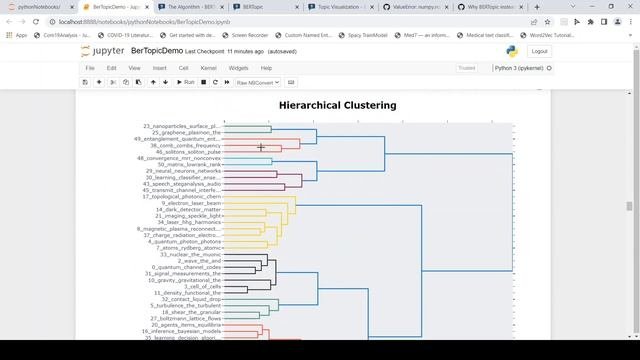Image resolution: width=640 pixels, height=360 pixels.
Task: Open the Help menu
Action: click(x=266, y=68)
